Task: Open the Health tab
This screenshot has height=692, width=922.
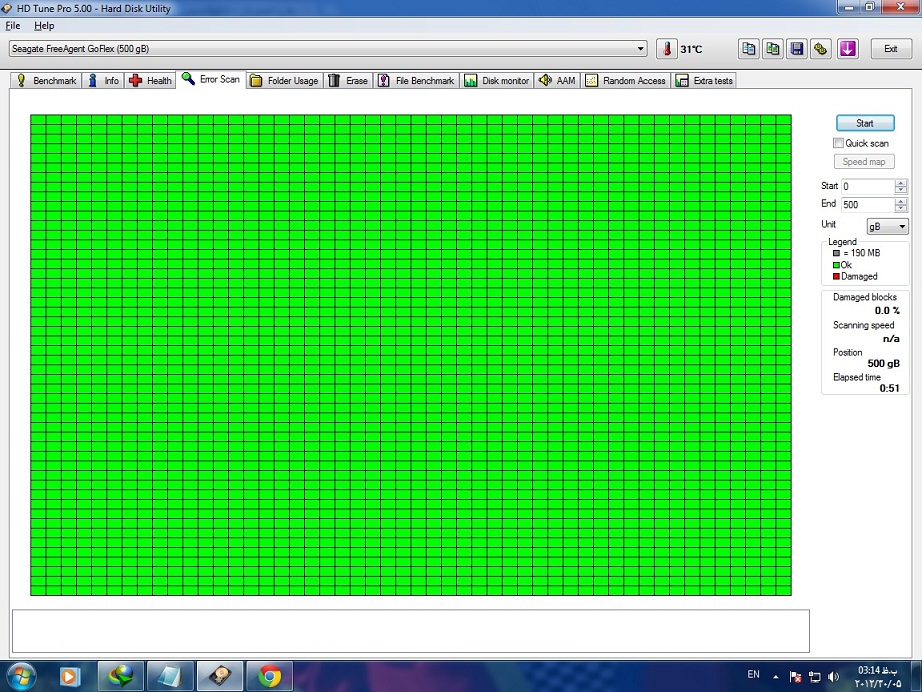Action: point(151,81)
